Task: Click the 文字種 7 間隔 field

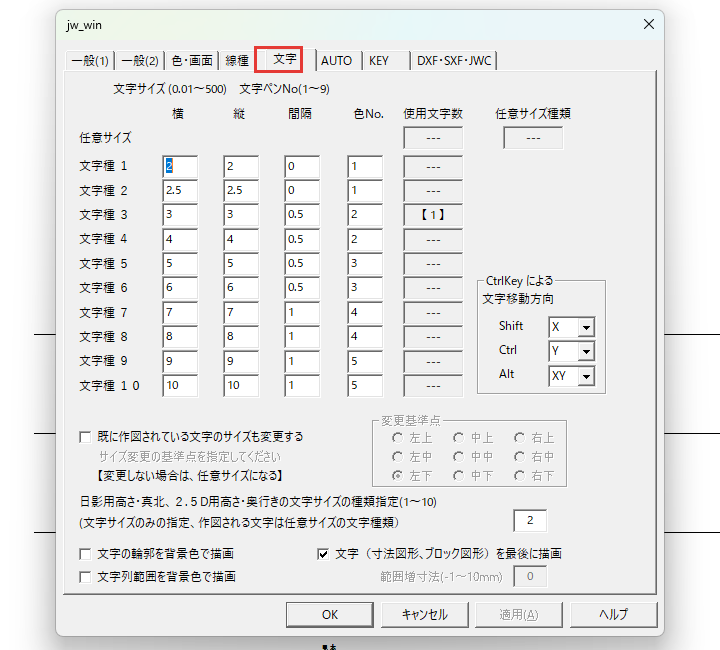Action: 302,313
